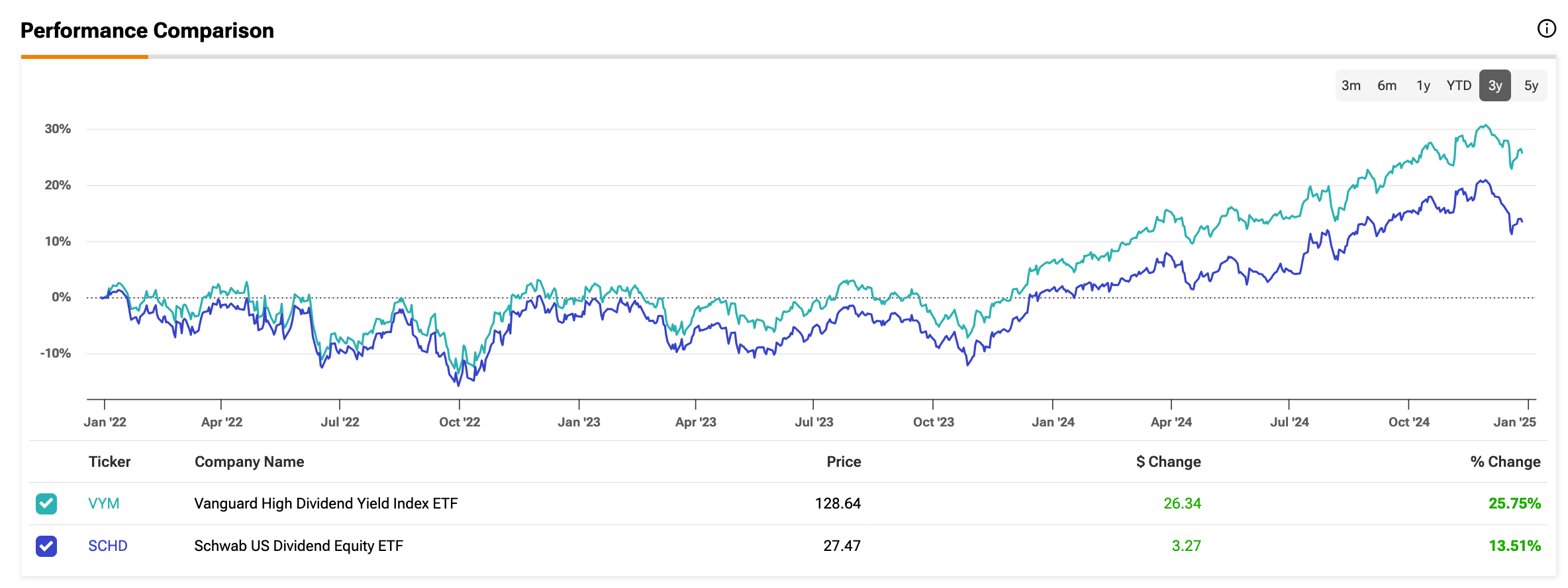Click the Performance Comparison heading

click(x=147, y=30)
